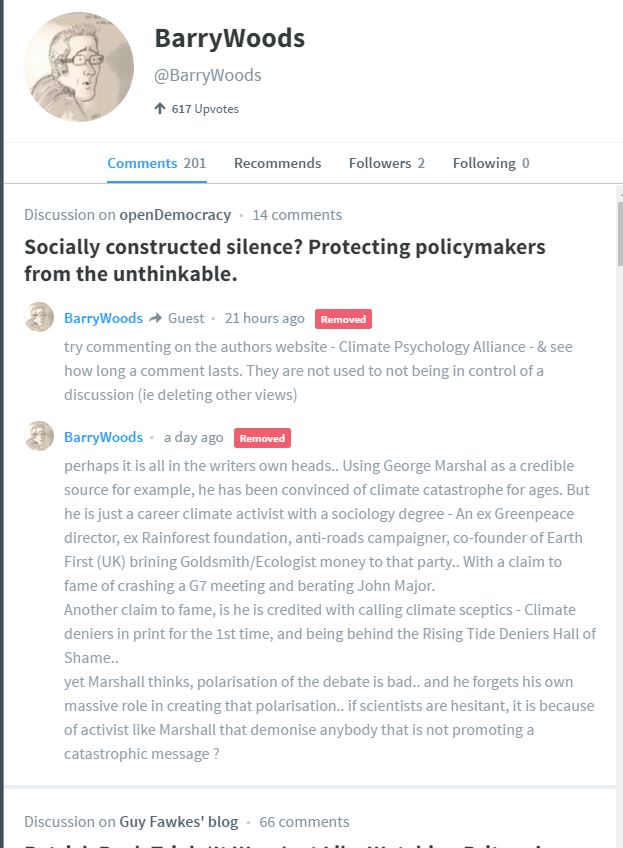Open the Followers 2 tab
Viewport: 623px width, 848px height.
[386, 163]
